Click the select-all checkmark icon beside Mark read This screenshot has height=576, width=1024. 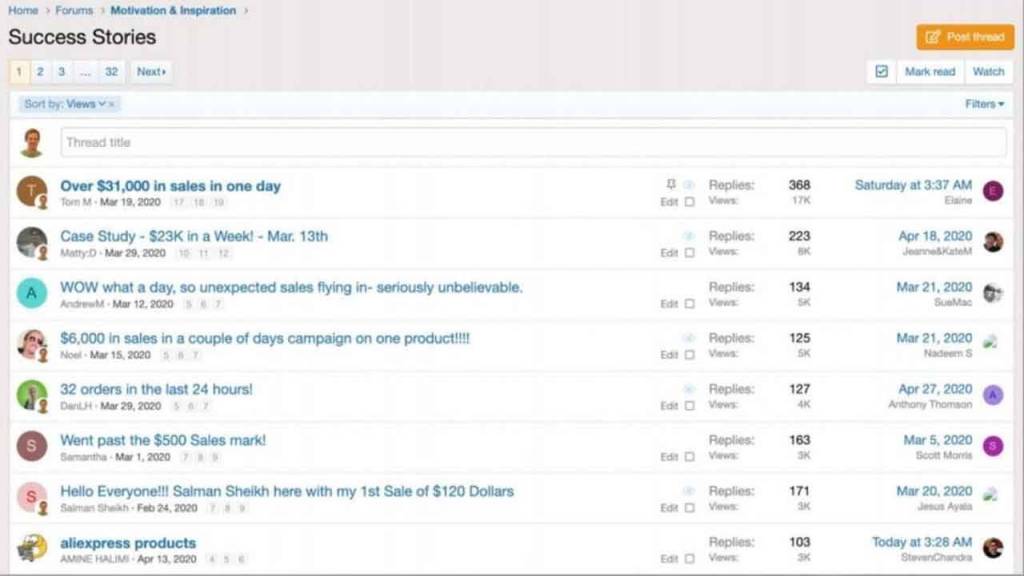pyautogui.click(x=881, y=72)
